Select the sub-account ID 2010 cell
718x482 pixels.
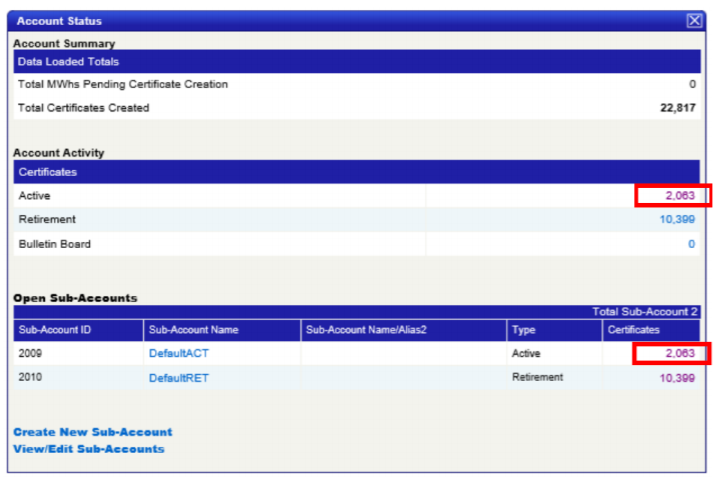point(78,377)
